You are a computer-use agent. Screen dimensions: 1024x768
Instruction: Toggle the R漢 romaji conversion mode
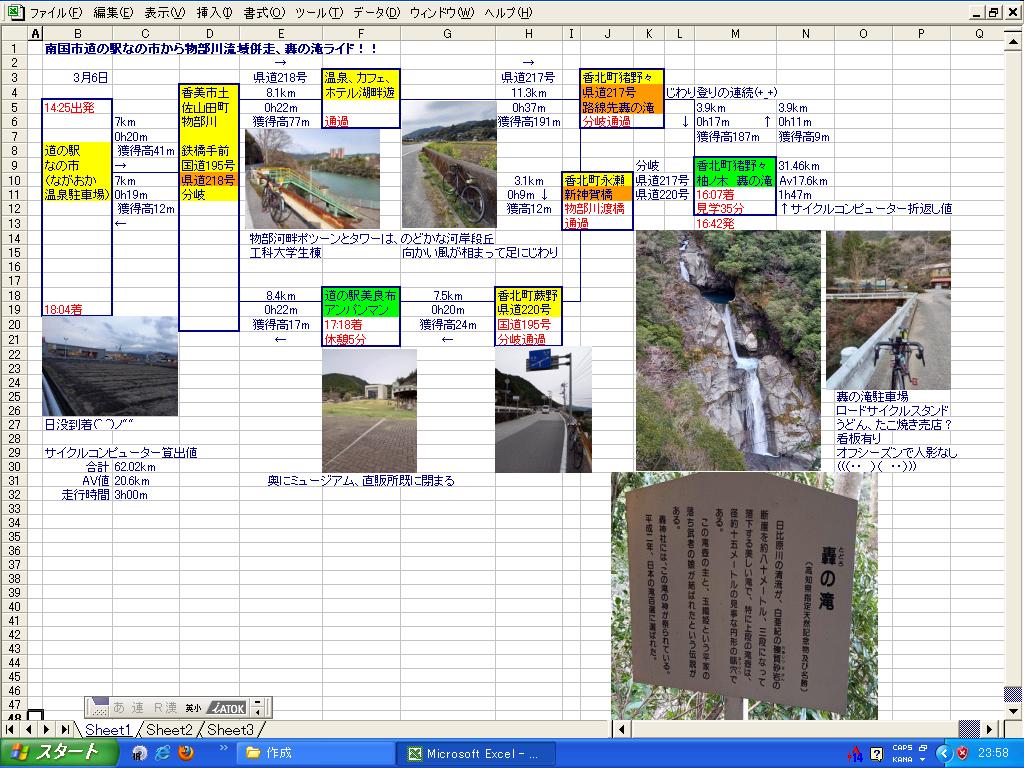(165, 707)
